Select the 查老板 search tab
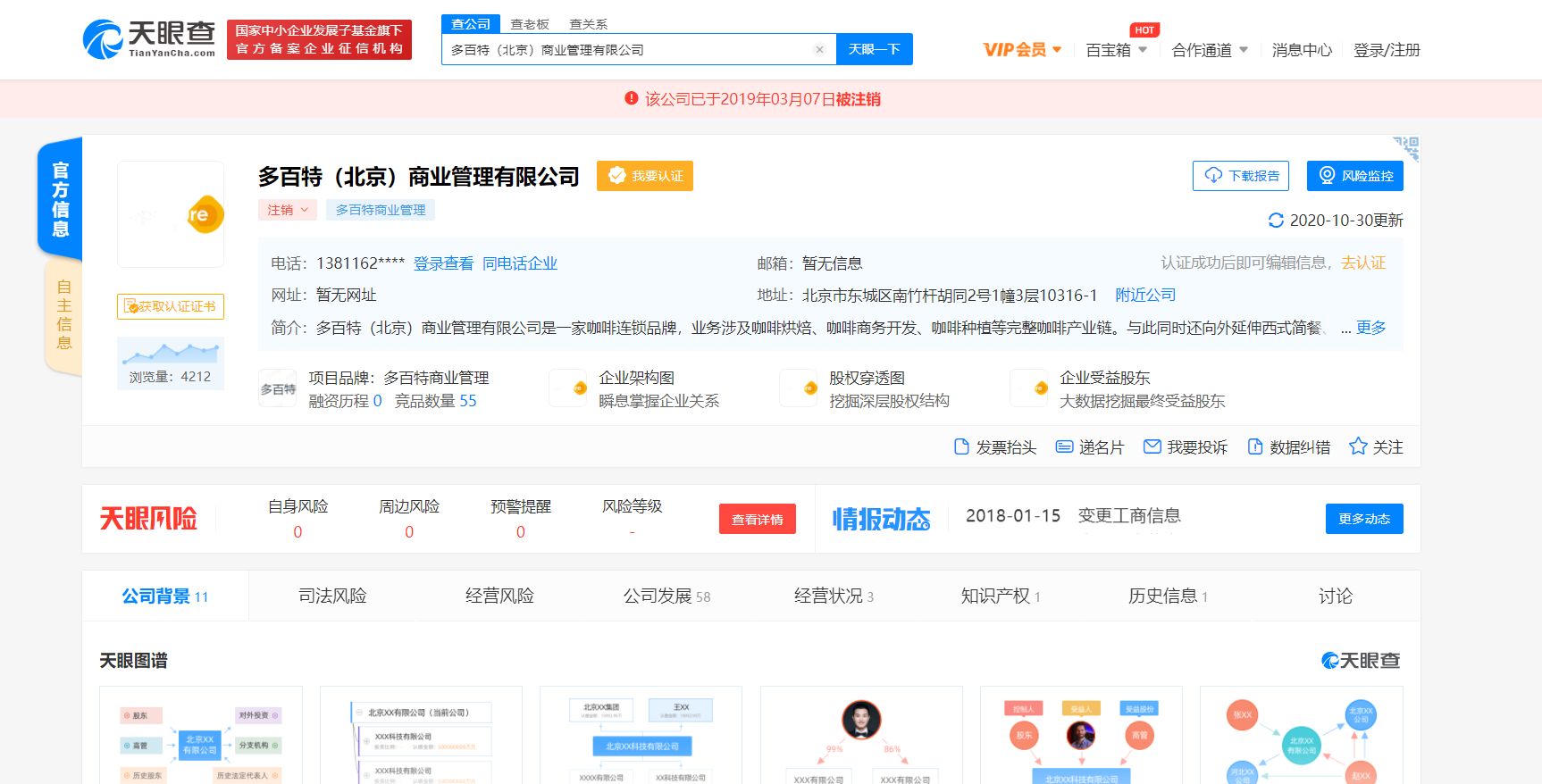Viewport: 1542px width, 784px height. (530, 24)
